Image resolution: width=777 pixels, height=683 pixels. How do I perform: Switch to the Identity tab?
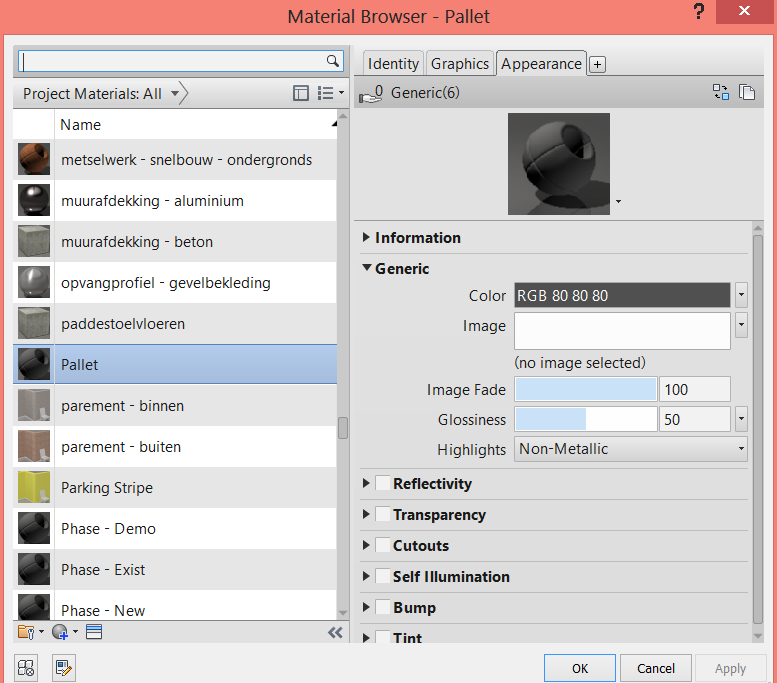(x=393, y=64)
